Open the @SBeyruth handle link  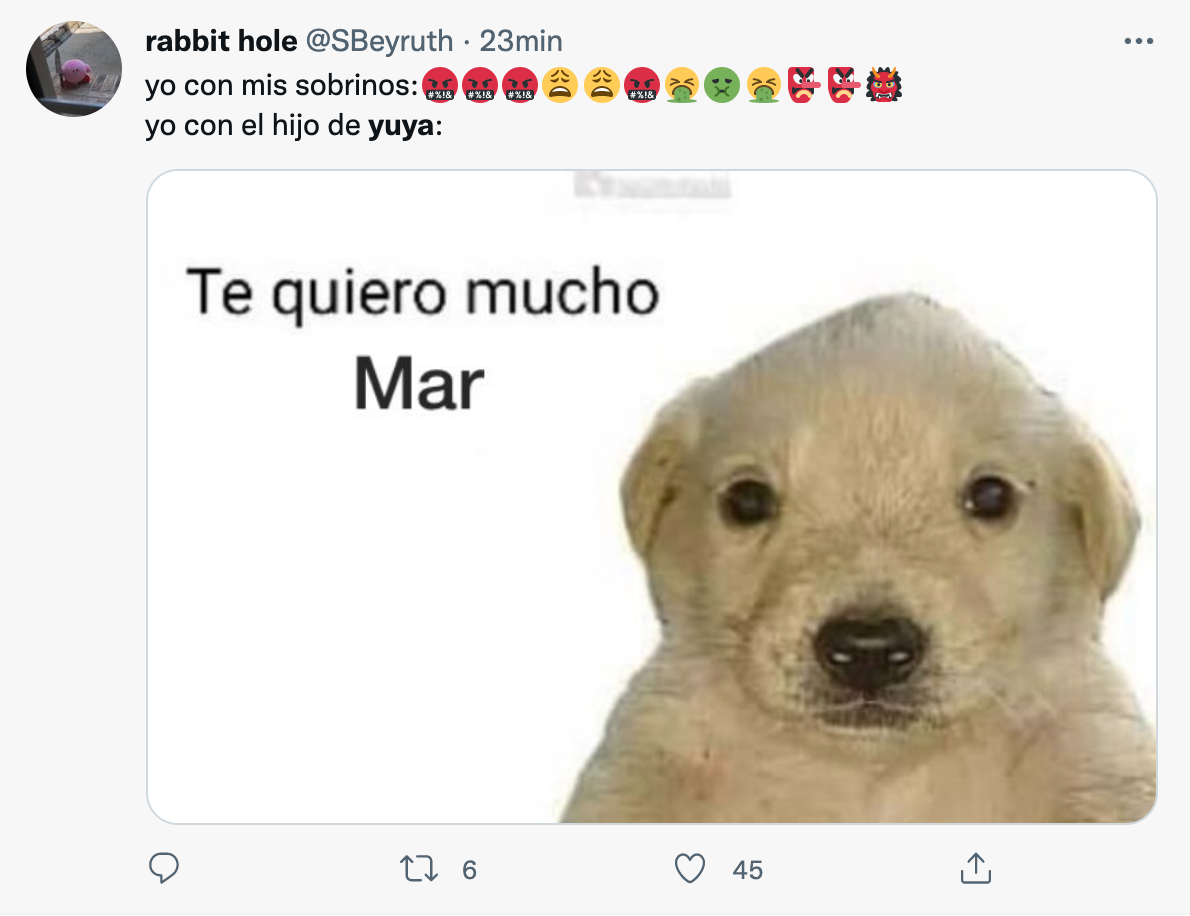point(380,41)
